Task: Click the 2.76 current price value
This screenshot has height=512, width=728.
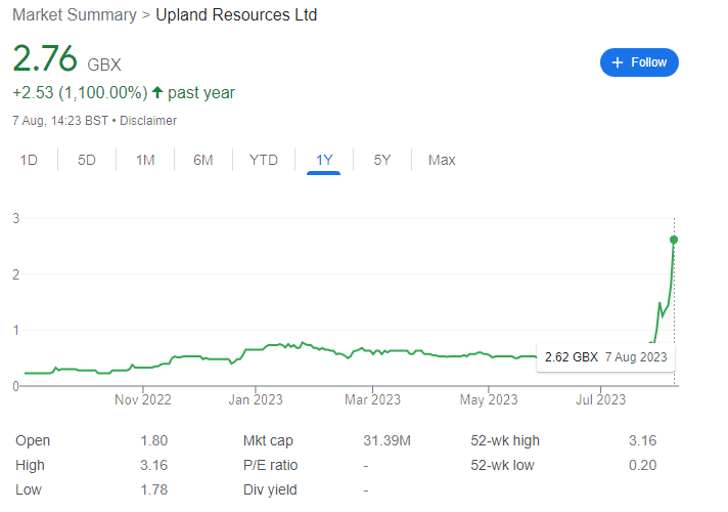Action: 45,58
